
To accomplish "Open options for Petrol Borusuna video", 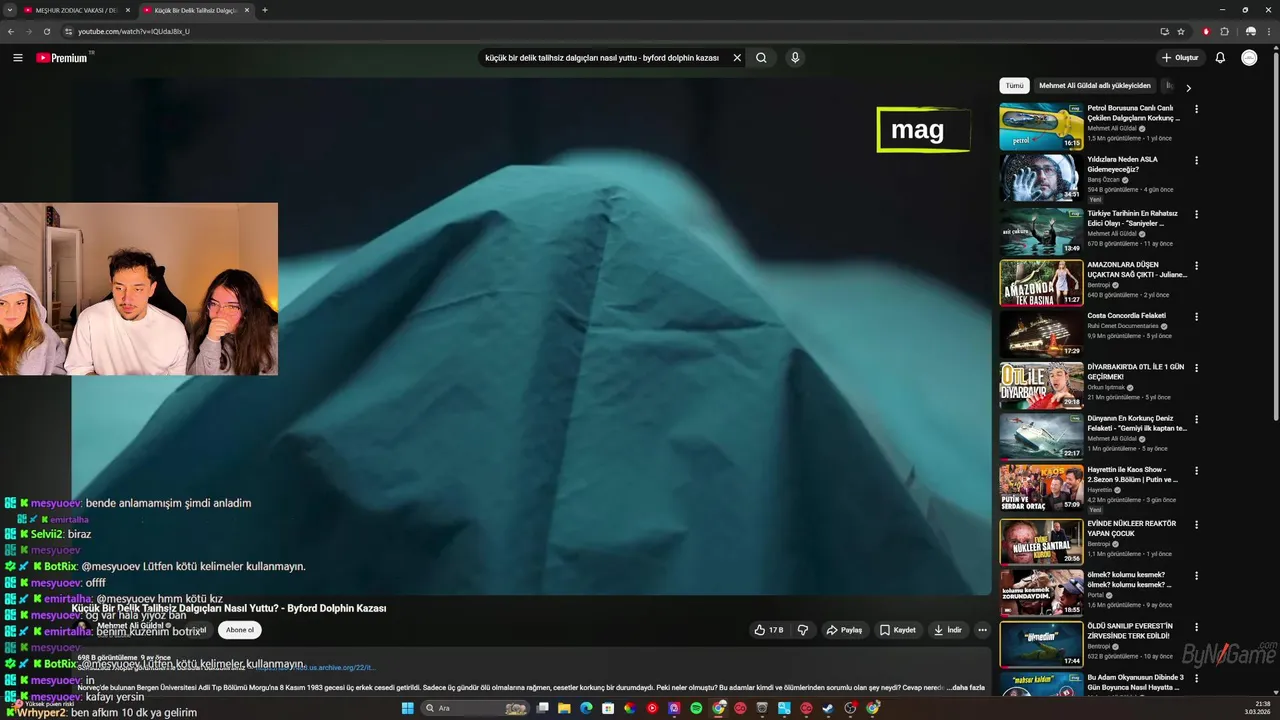I will (1196, 109).
